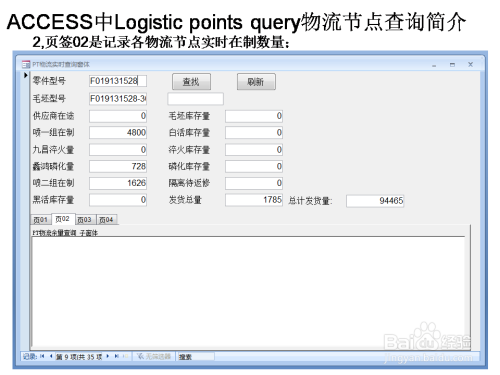Click the 鑫鸿磷化量 field showing 728
Viewport: 500px width, 375px height.
[x=118, y=166]
